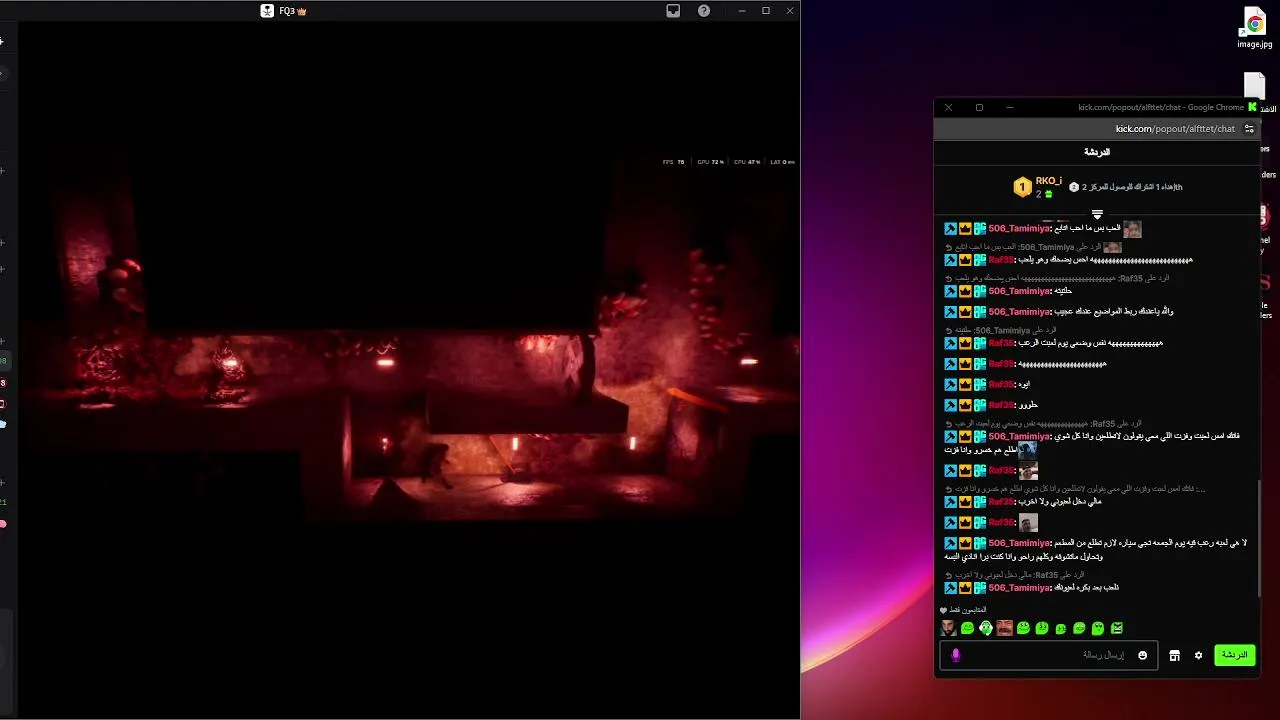The width and height of the screenshot is (1280, 720).
Task: Click the FPS 76 performance readout
Action: click(674, 162)
